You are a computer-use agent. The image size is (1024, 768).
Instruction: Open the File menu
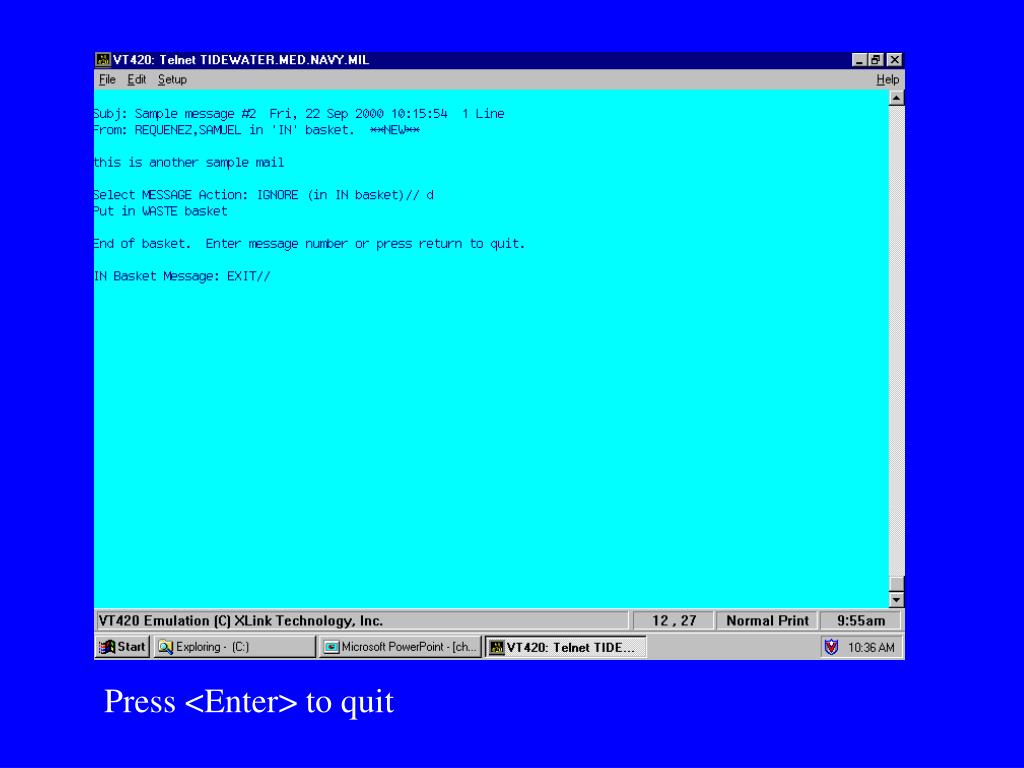107,80
